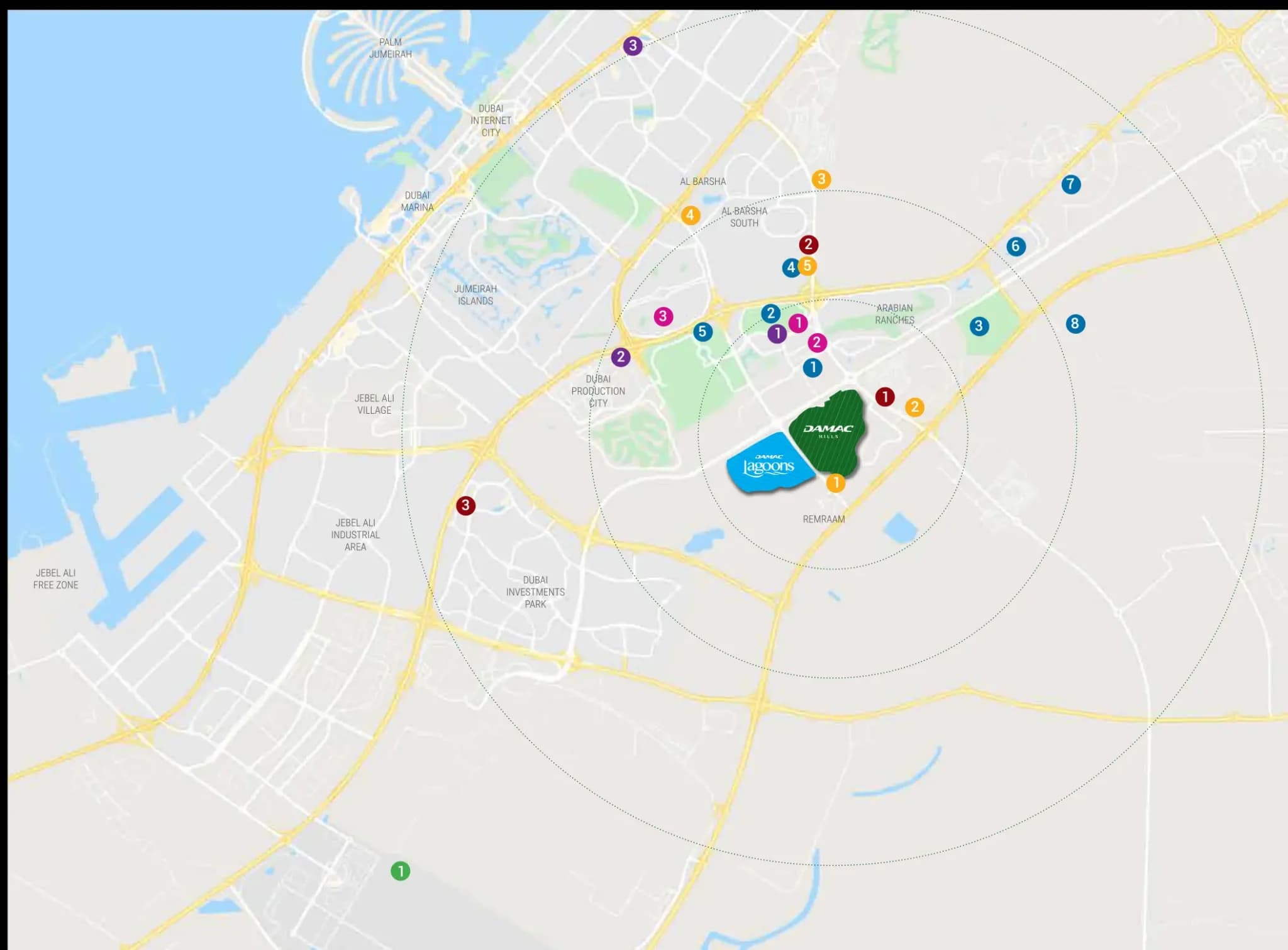Click the green marker numbered 1
The width and height of the screenshot is (1288, 950).
click(x=401, y=871)
